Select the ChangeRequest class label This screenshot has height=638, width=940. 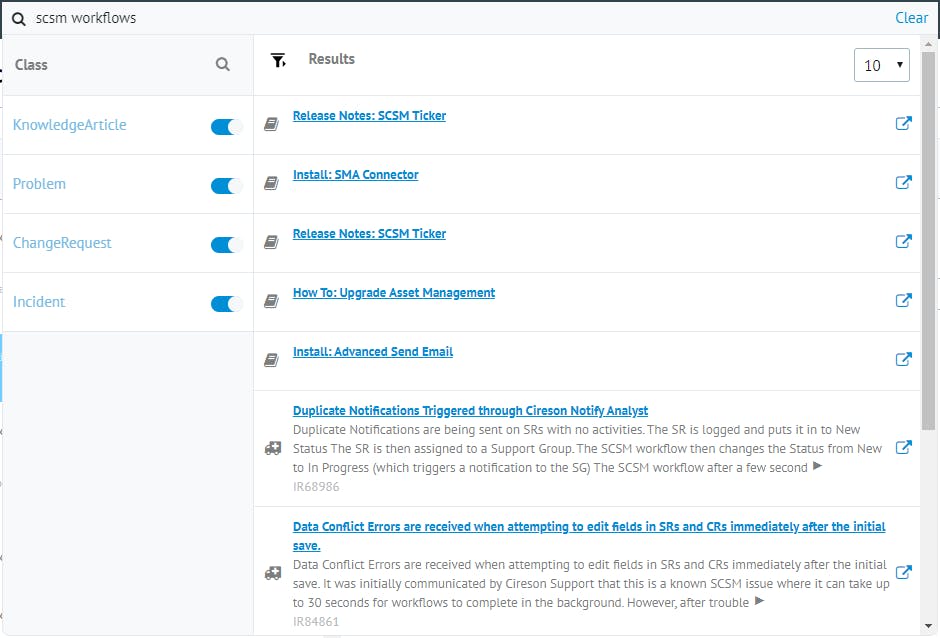[x=62, y=243]
